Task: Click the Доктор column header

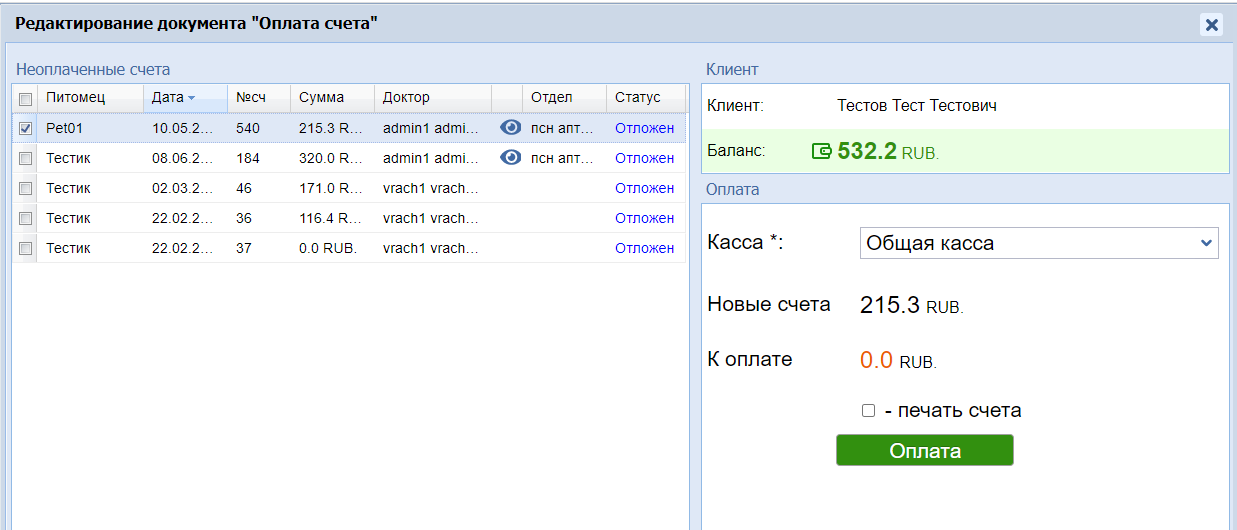Action: pyautogui.click(x=406, y=98)
